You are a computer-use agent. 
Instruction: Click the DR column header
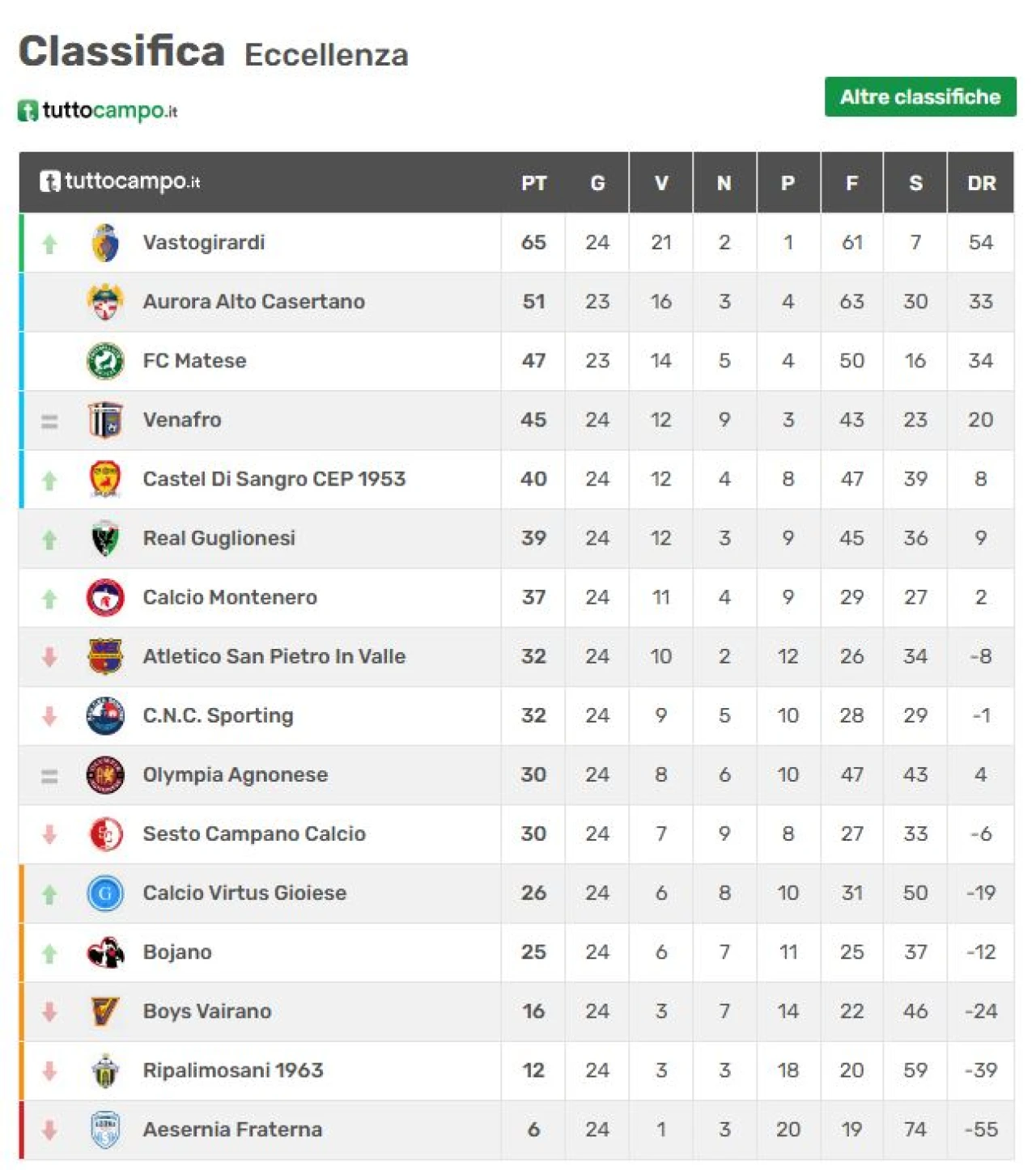(981, 183)
